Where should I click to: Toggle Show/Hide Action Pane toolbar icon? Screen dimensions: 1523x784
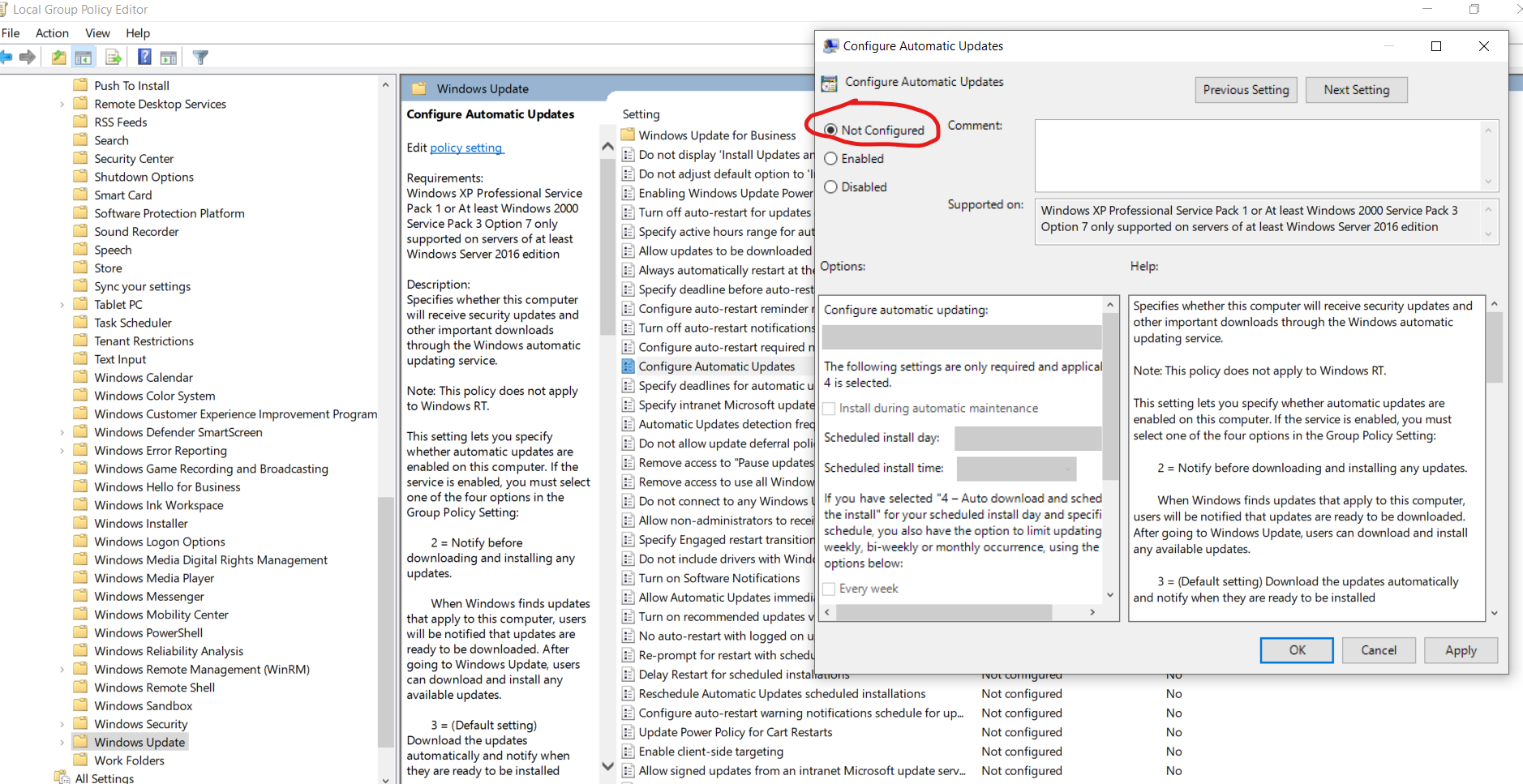[169, 57]
